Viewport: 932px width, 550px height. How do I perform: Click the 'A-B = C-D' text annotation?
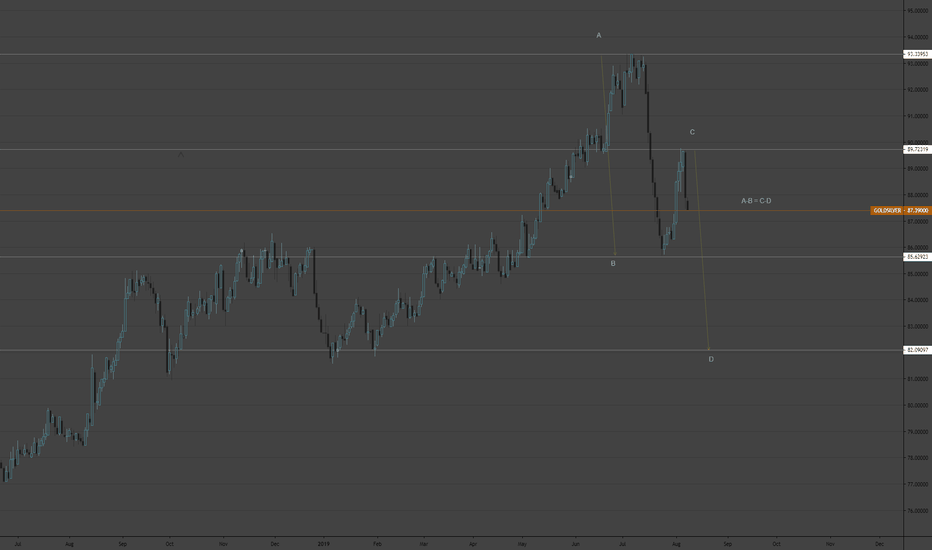pos(756,201)
